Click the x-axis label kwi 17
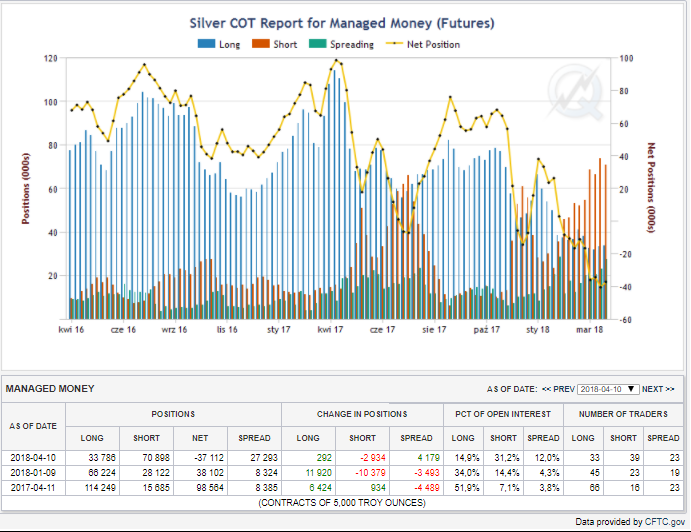The width and height of the screenshot is (691, 532). click(331, 330)
